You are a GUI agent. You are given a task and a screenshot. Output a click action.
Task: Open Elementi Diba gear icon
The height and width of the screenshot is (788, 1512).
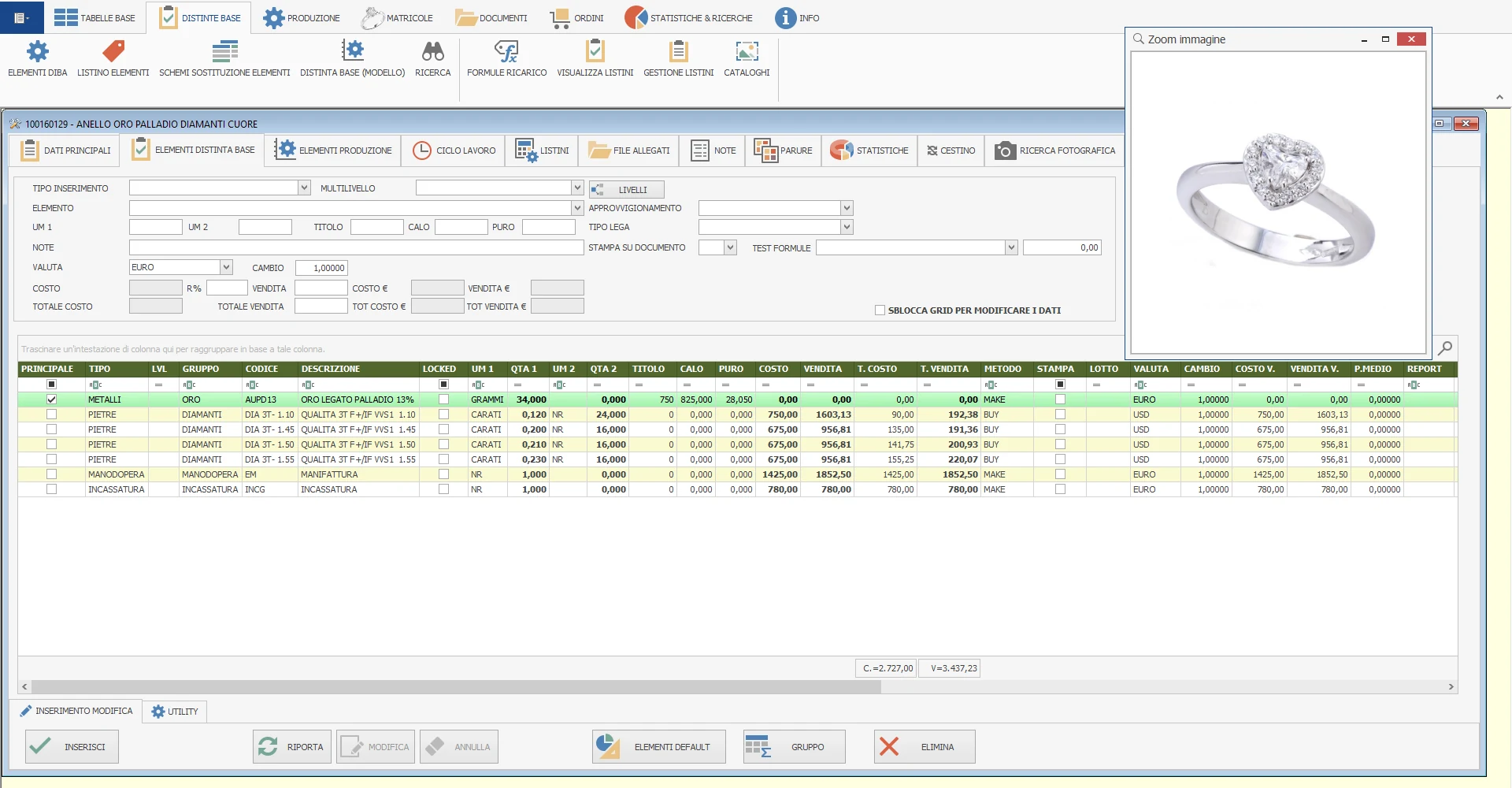(x=37, y=52)
